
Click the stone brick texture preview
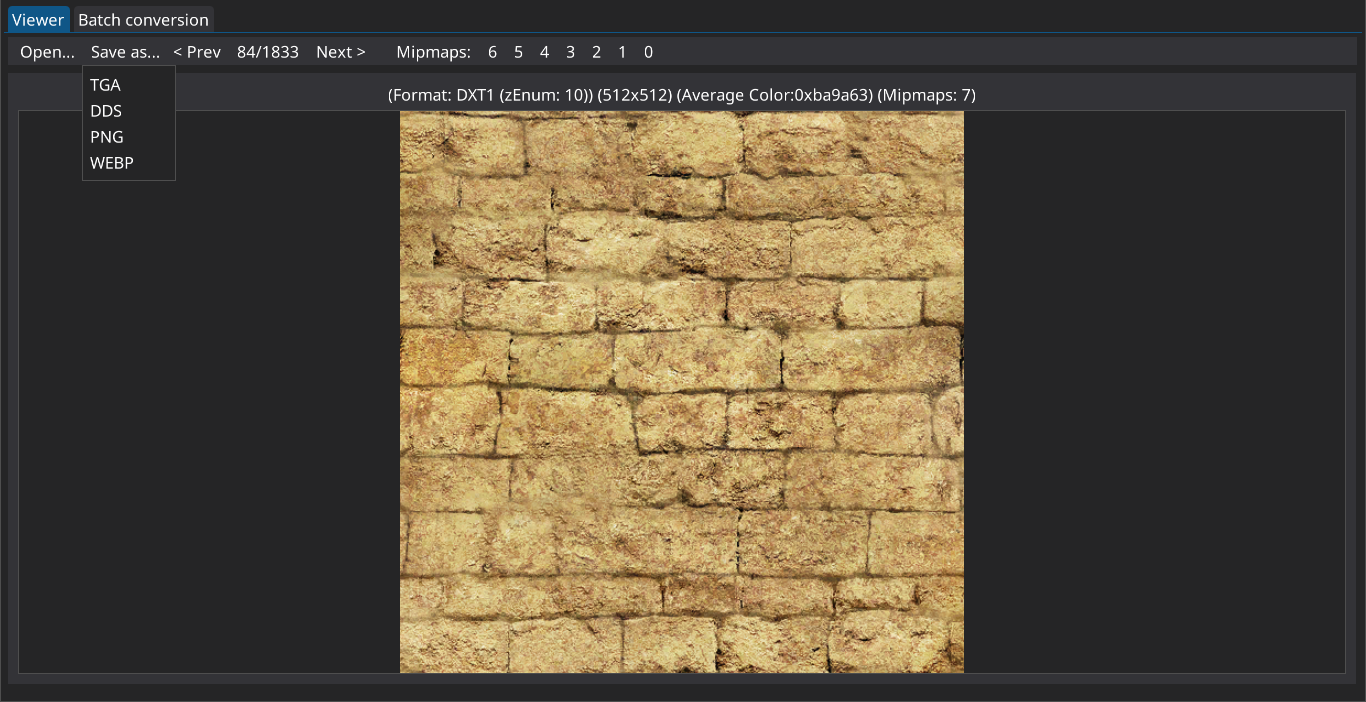[x=682, y=392]
